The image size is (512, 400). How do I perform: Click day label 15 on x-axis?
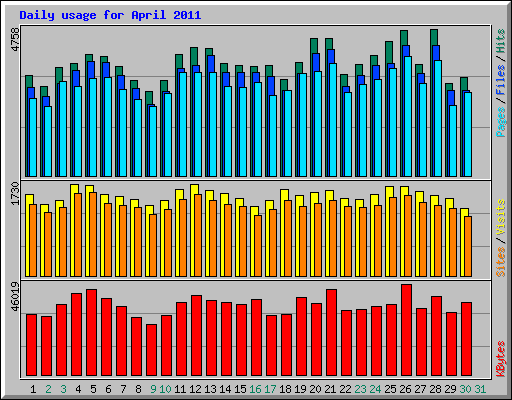[x=240, y=389]
